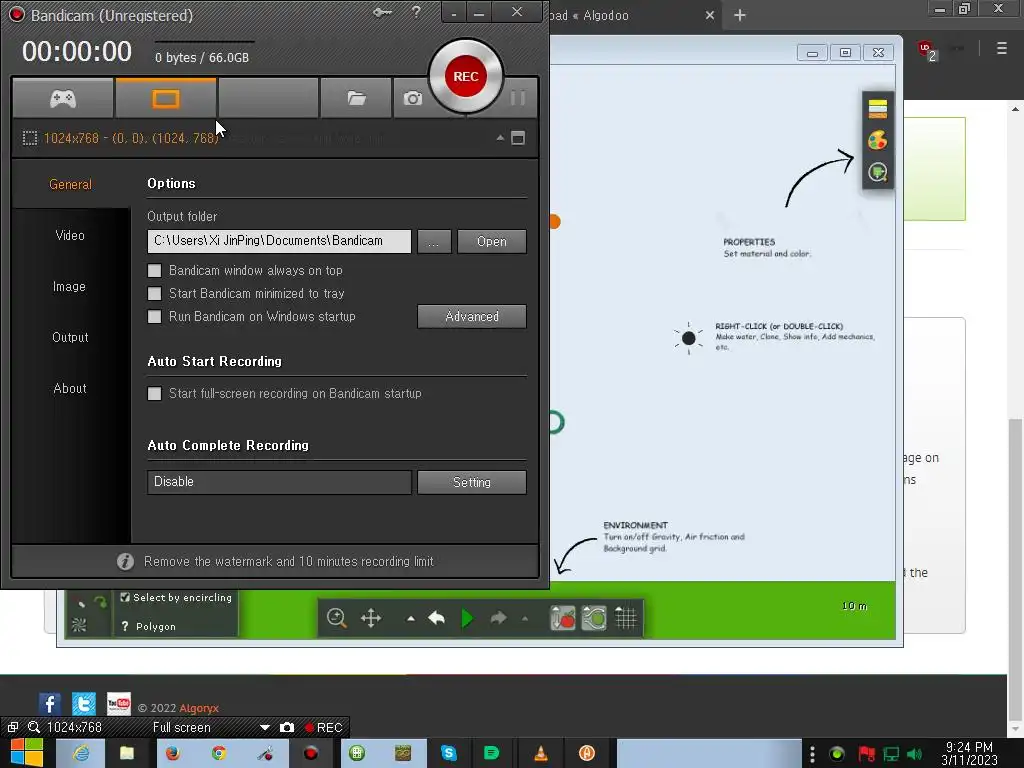Open the Algodoo Facebook page icon
Screen dimensions: 1024x768
point(50,704)
